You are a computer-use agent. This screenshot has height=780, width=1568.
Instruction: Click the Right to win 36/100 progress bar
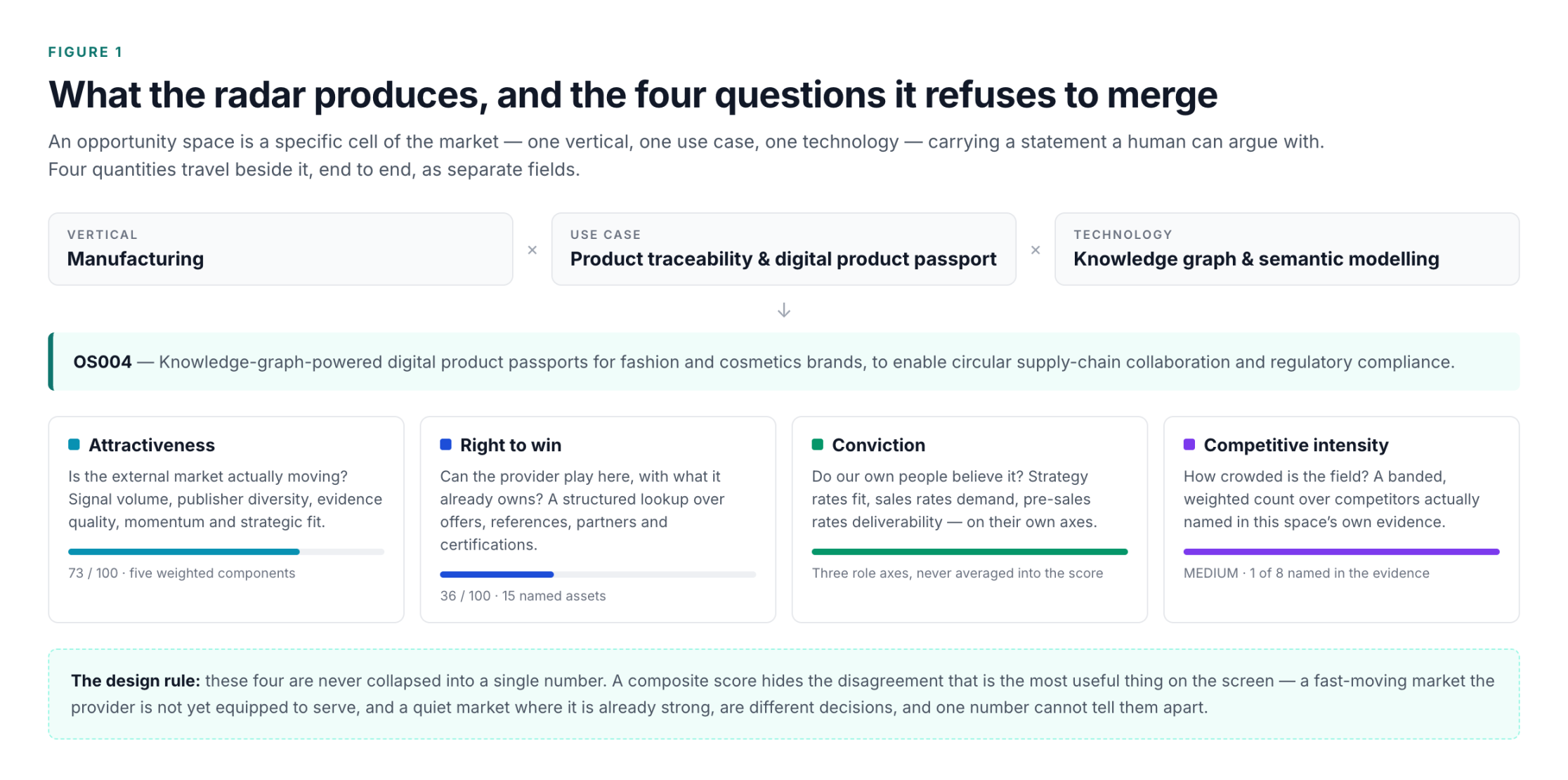click(x=598, y=574)
